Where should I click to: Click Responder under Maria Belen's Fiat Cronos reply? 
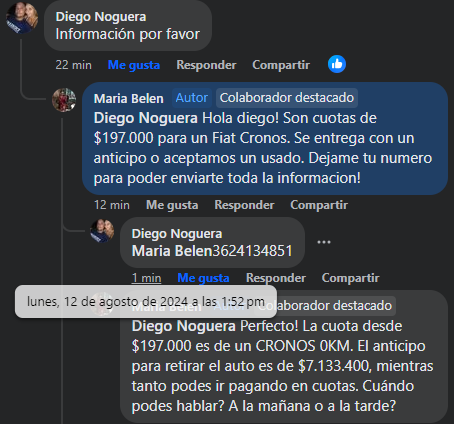point(244,205)
